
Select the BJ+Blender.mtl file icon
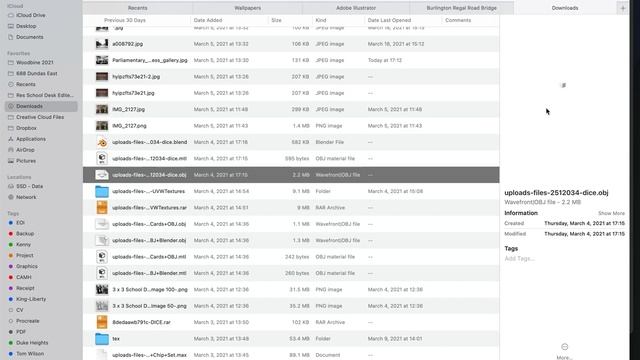coord(102,273)
